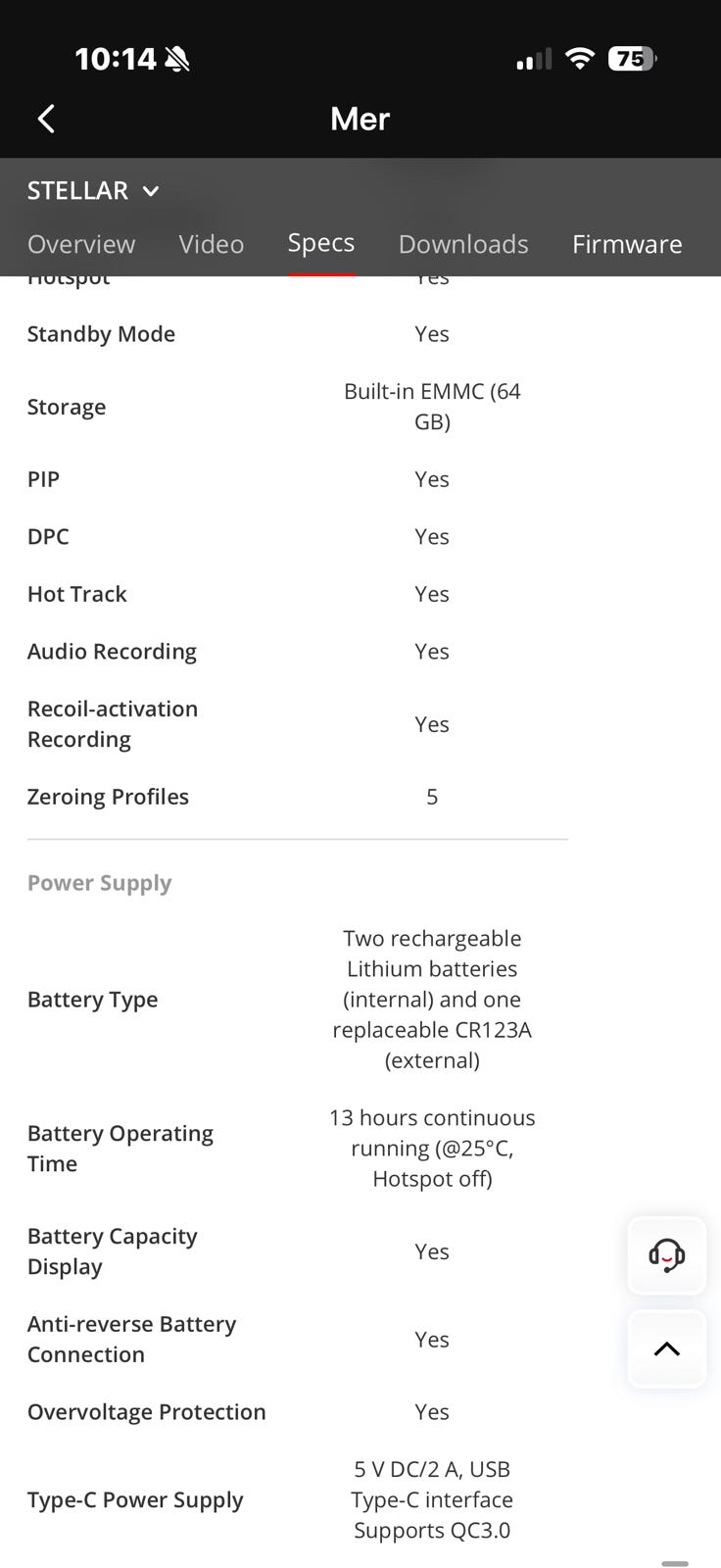Screen dimensions: 721x1568
Task: Go to the Downloads tab
Action: tap(463, 244)
